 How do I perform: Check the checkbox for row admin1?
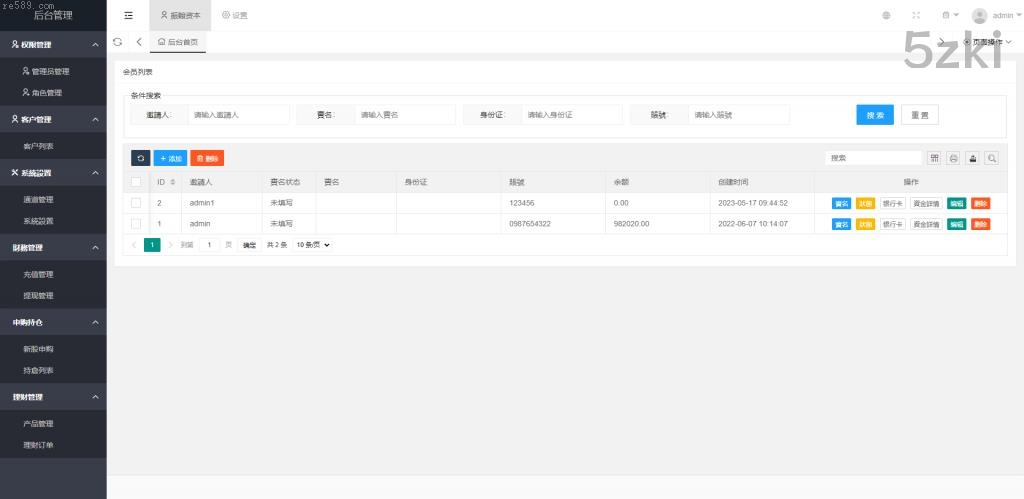click(136, 203)
